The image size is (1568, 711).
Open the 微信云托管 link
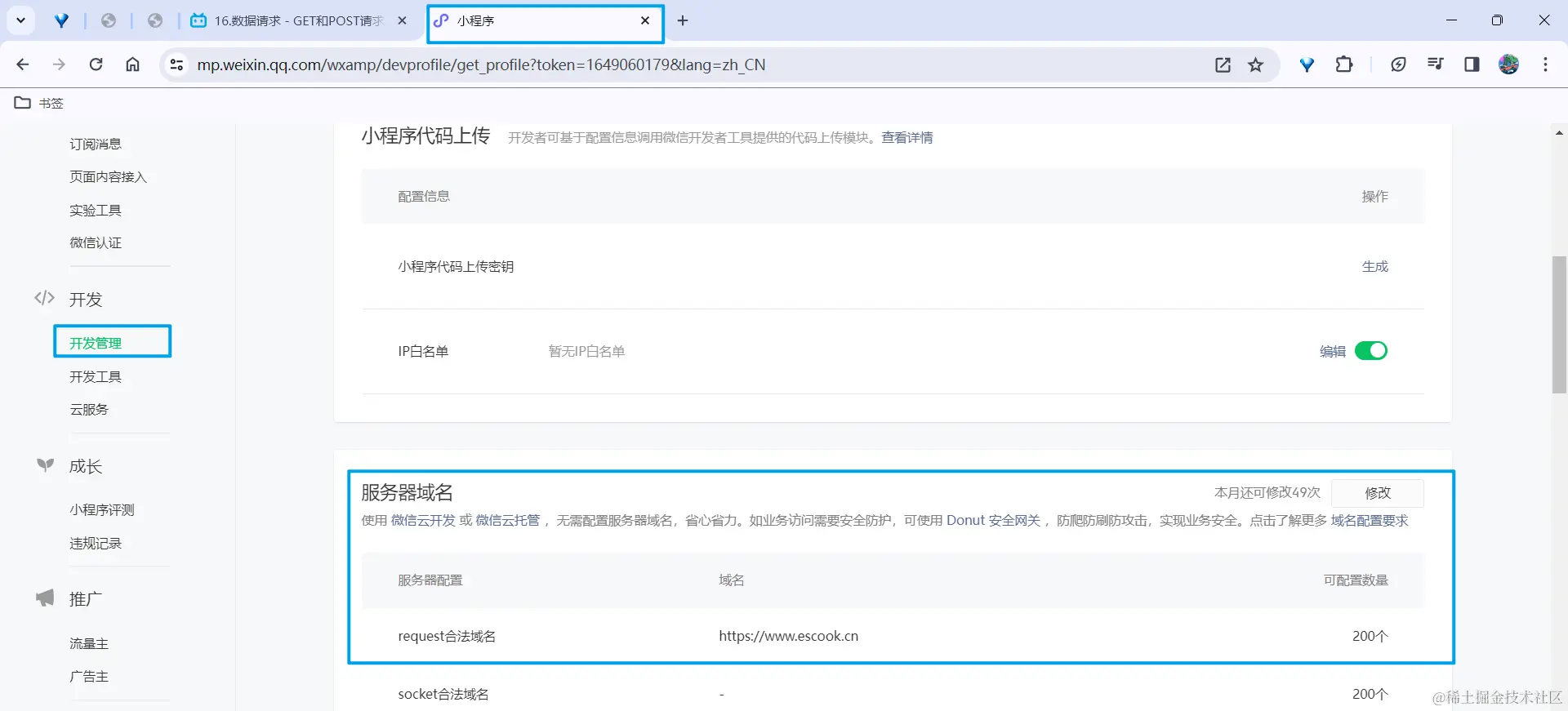(x=508, y=521)
